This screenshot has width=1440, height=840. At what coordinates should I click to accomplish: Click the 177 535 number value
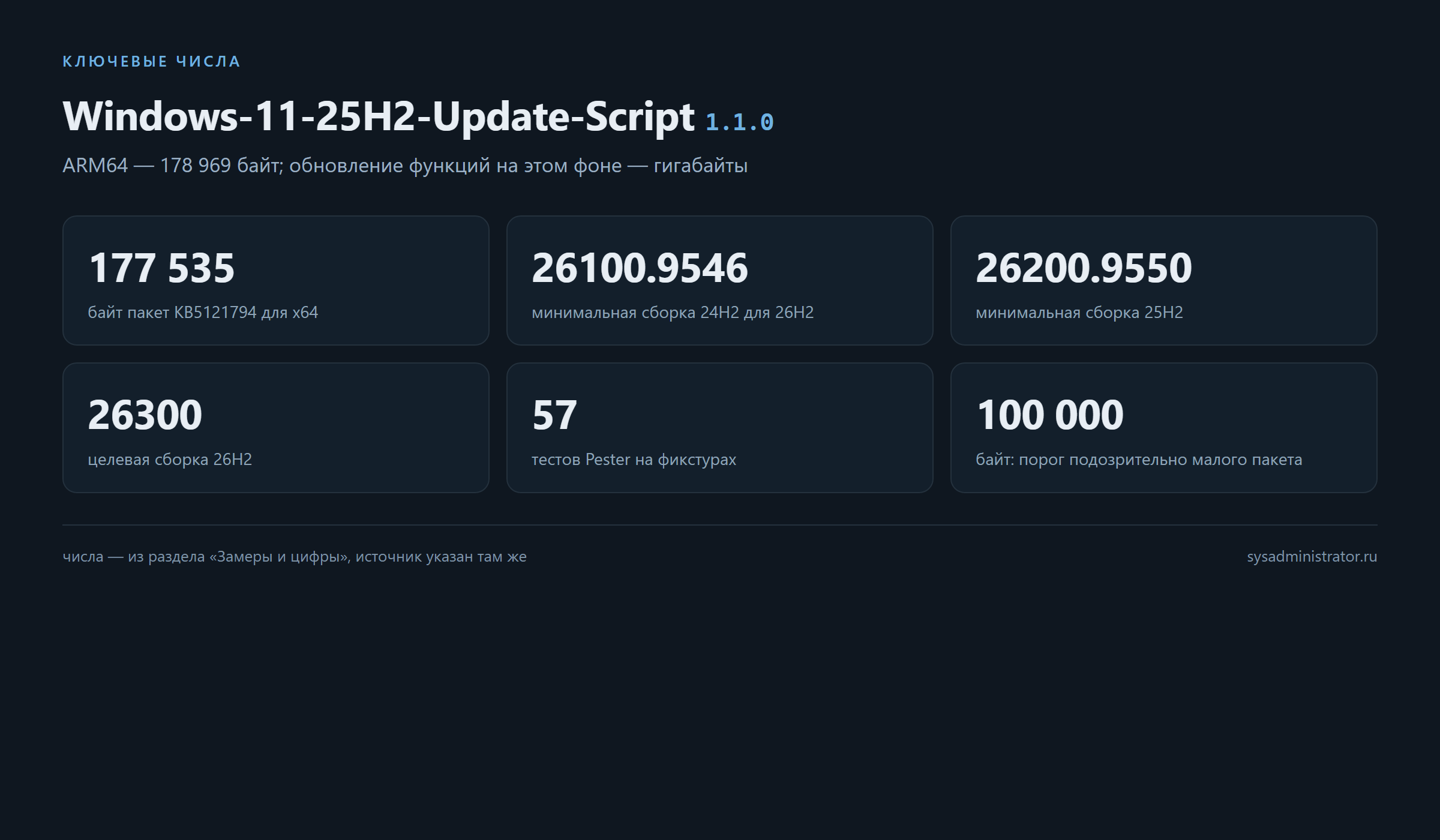coord(161,268)
